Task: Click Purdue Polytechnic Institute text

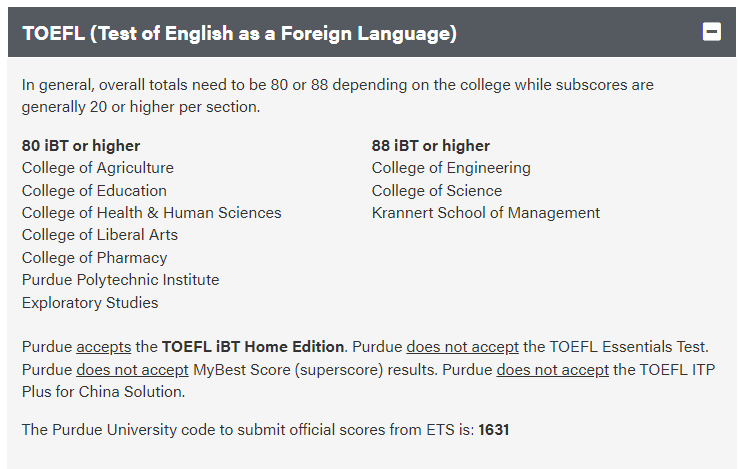Action: pyautogui.click(x=120, y=279)
